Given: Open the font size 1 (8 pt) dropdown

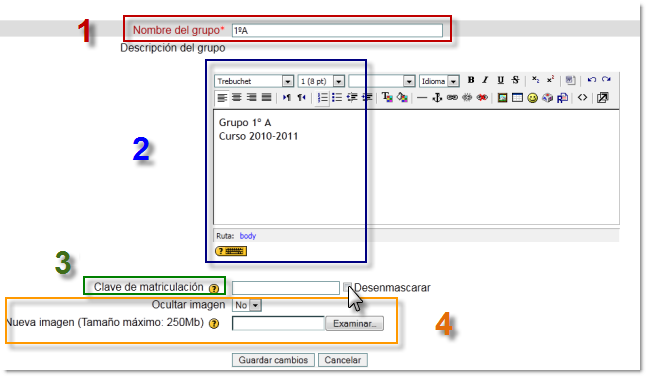Looking at the screenshot, I should tap(321, 81).
